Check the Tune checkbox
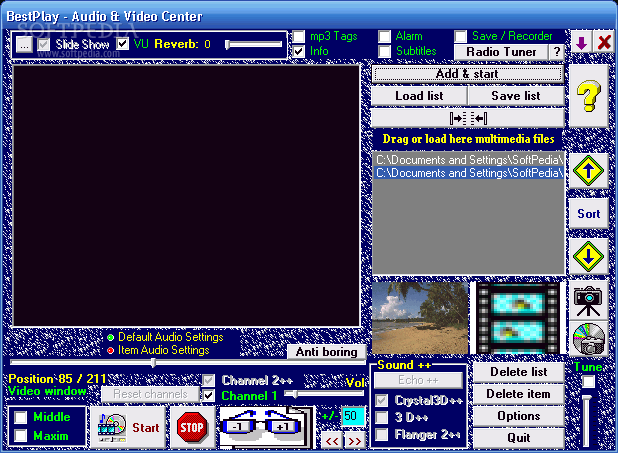The height and width of the screenshot is (453, 618). click(589, 381)
